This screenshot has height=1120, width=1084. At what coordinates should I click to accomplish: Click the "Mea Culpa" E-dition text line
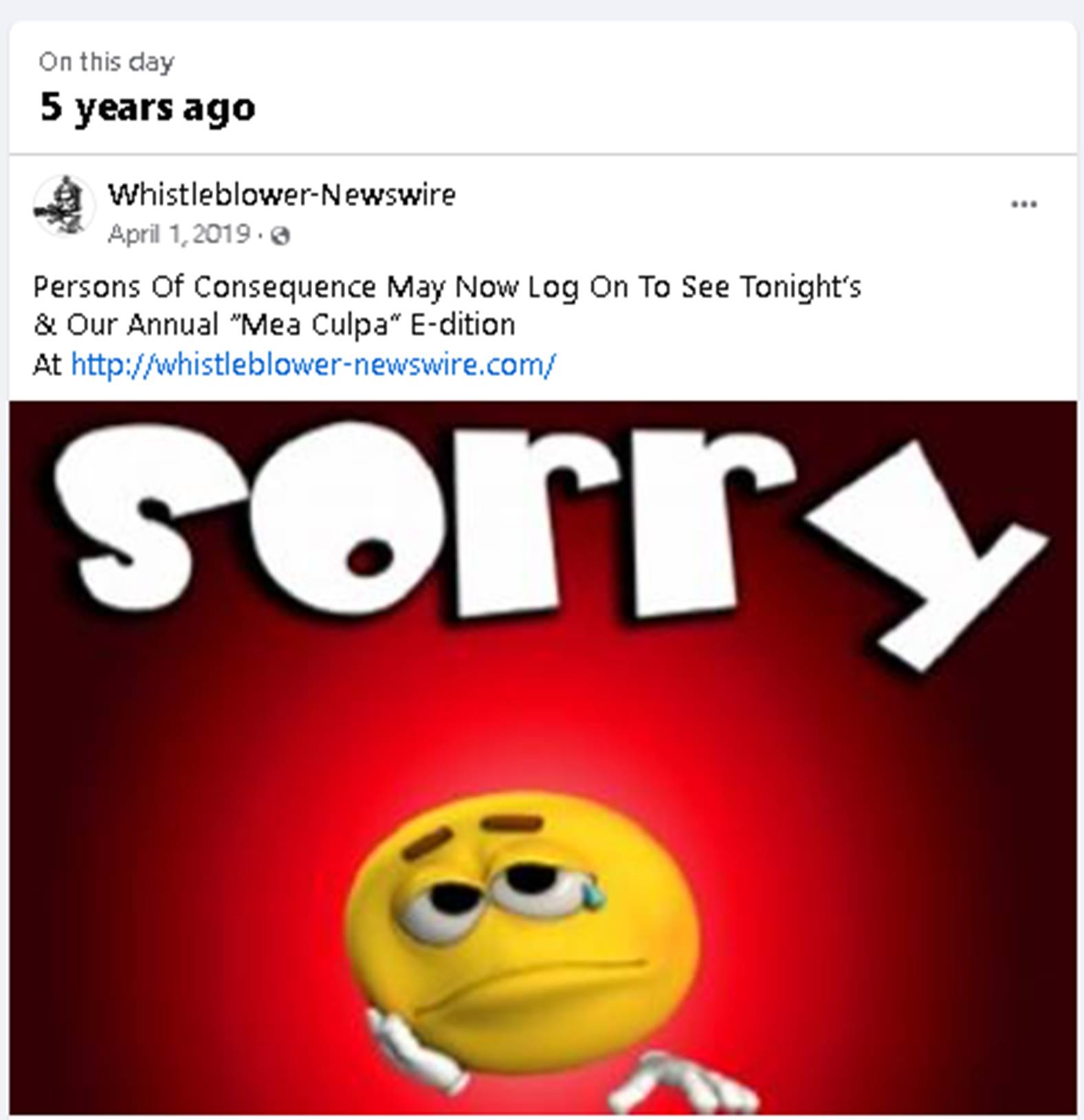274,325
